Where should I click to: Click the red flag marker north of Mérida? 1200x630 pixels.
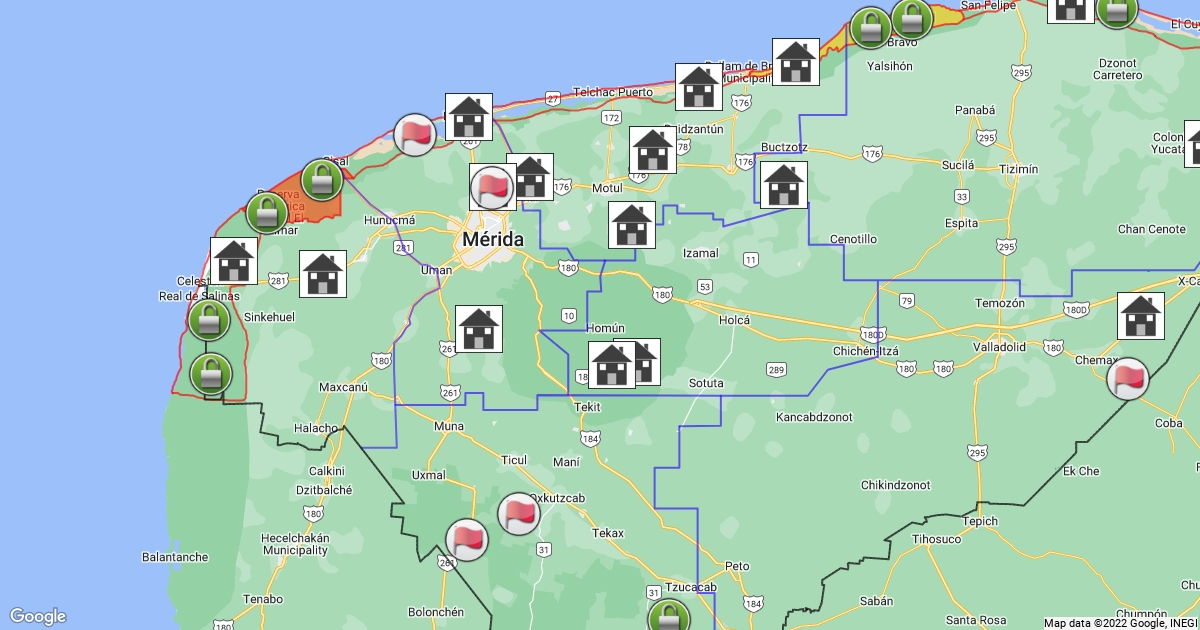492,186
